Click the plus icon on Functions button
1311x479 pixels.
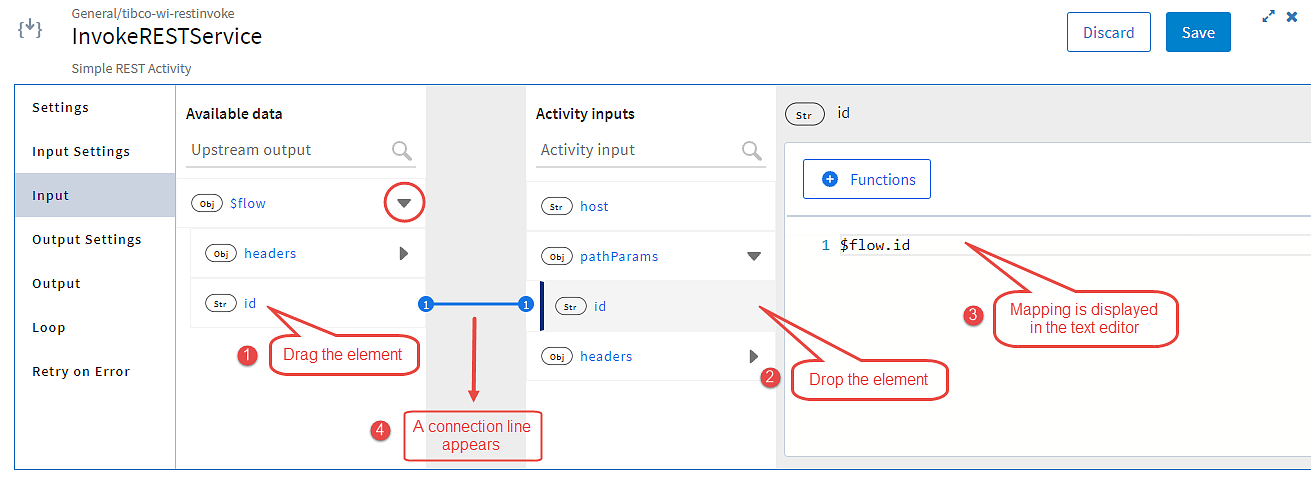click(829, 180)
